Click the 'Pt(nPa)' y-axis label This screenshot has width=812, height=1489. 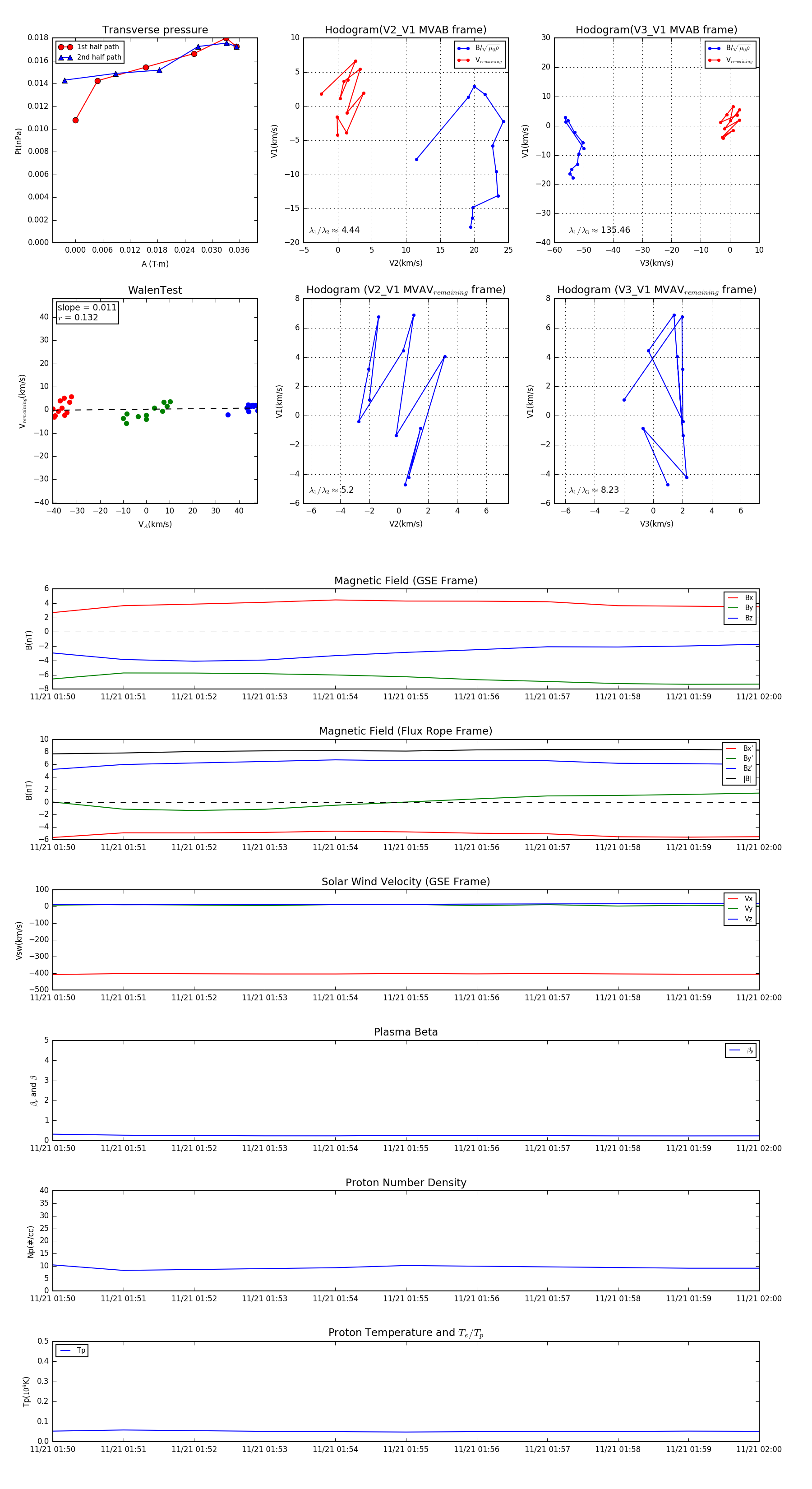tap(18, 140)
